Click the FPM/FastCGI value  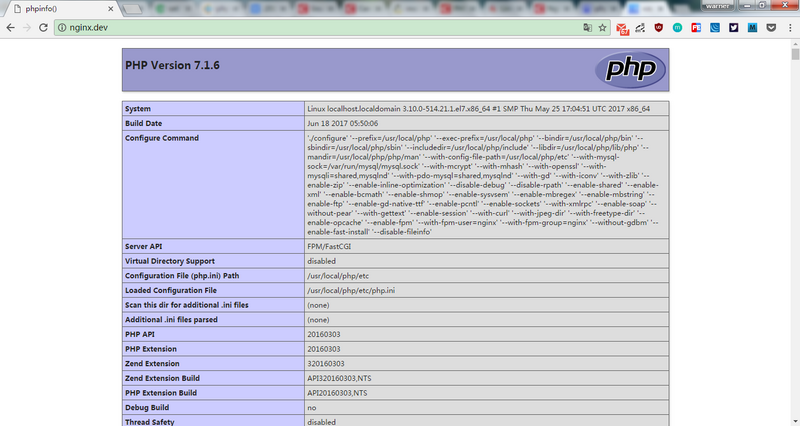(329, 246)
